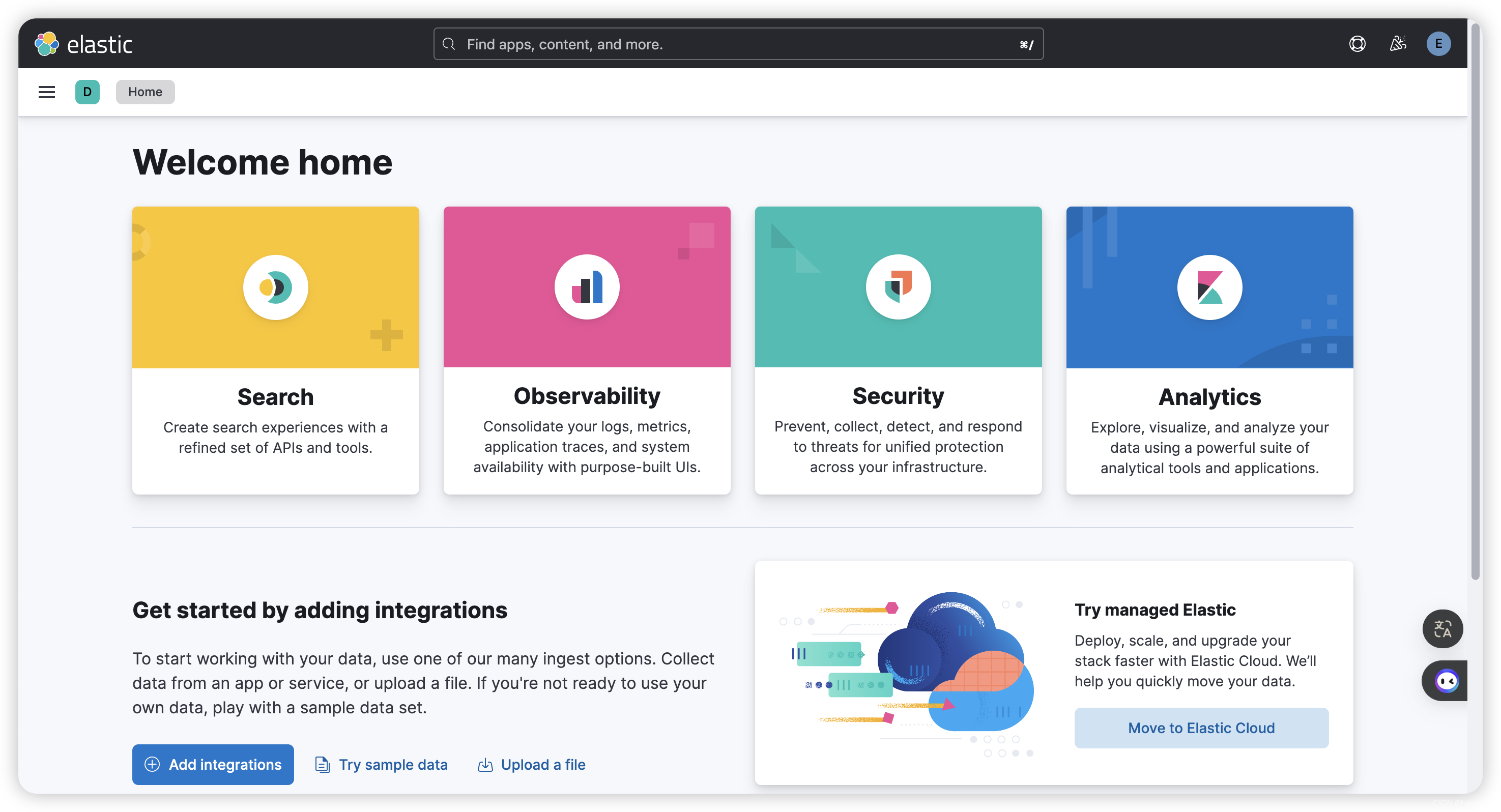Click the Security solution card icon
Screen dimensions: 1501x812
point(898,287)
